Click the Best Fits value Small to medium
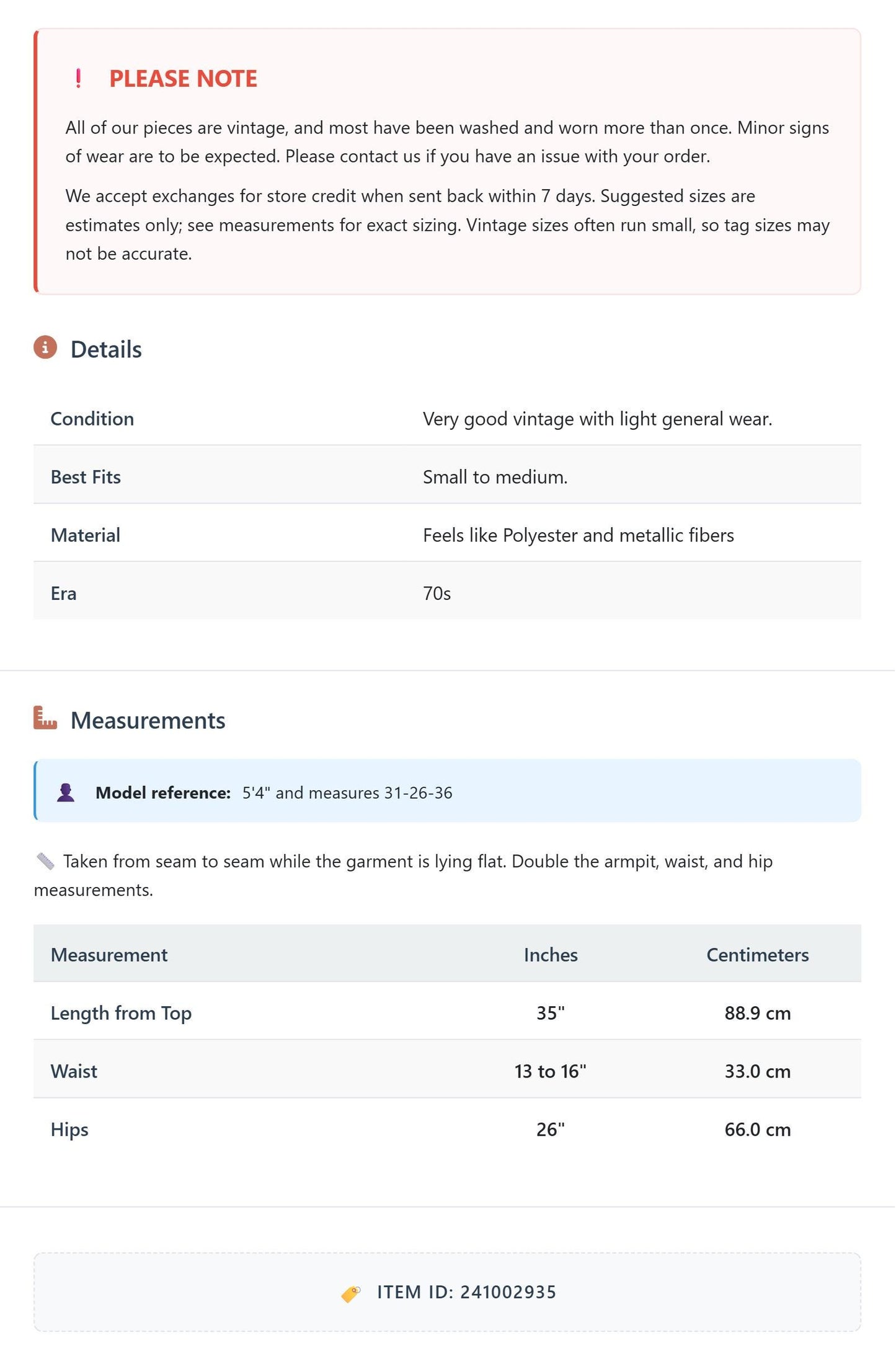This screenshot has width=896, height=1361. [495, 477]
